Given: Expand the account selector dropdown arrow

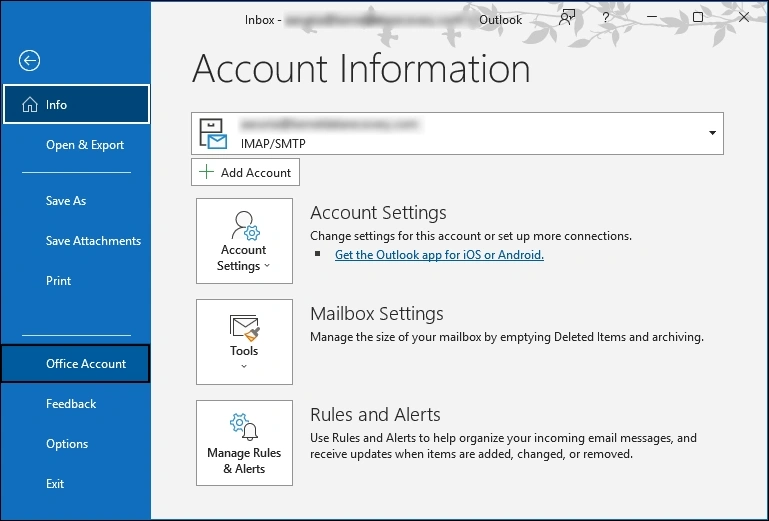Looking at the screenshot, I should [x=712, y=133].
